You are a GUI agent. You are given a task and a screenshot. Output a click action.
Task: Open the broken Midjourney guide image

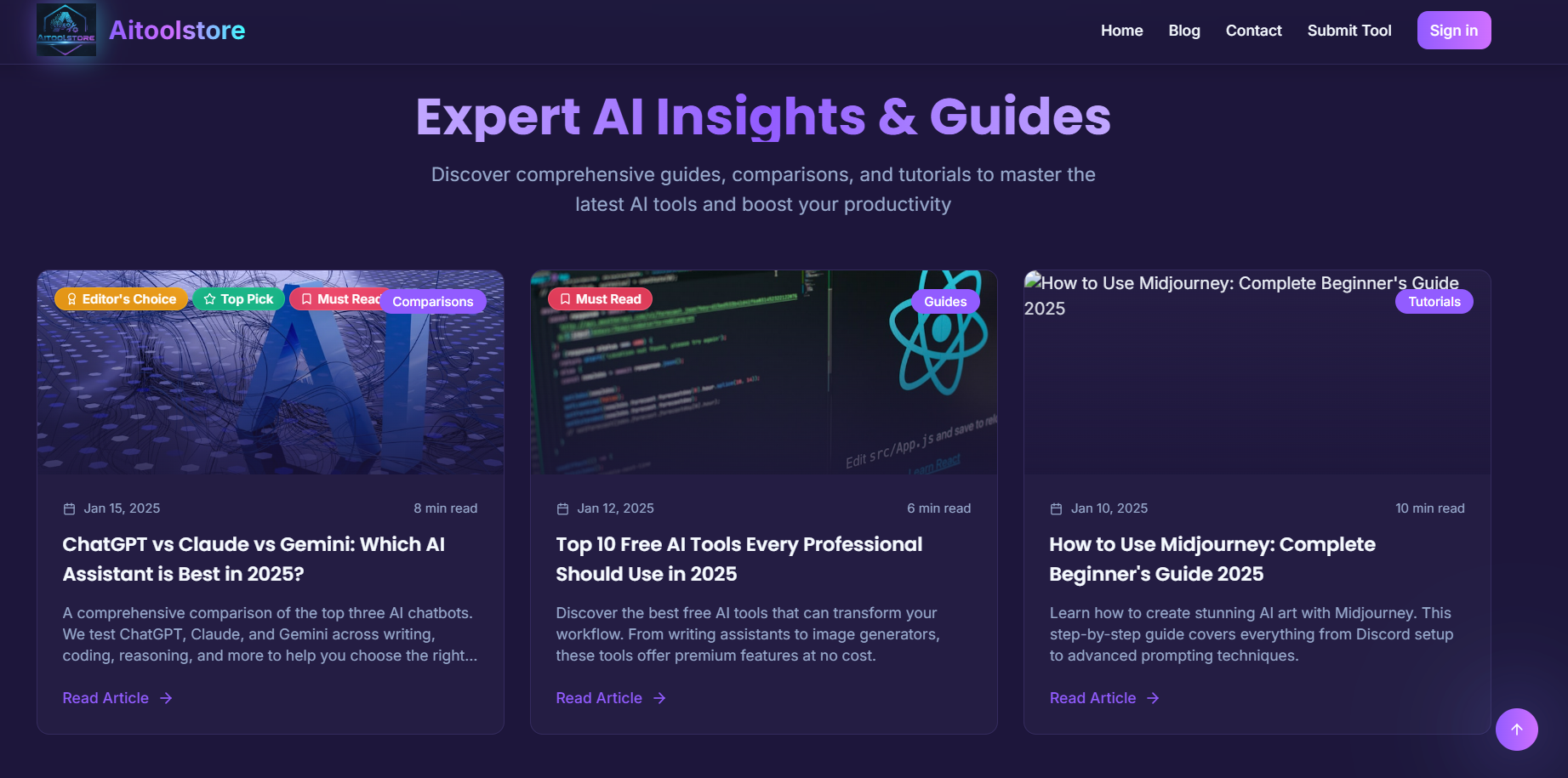(1257, 372)
